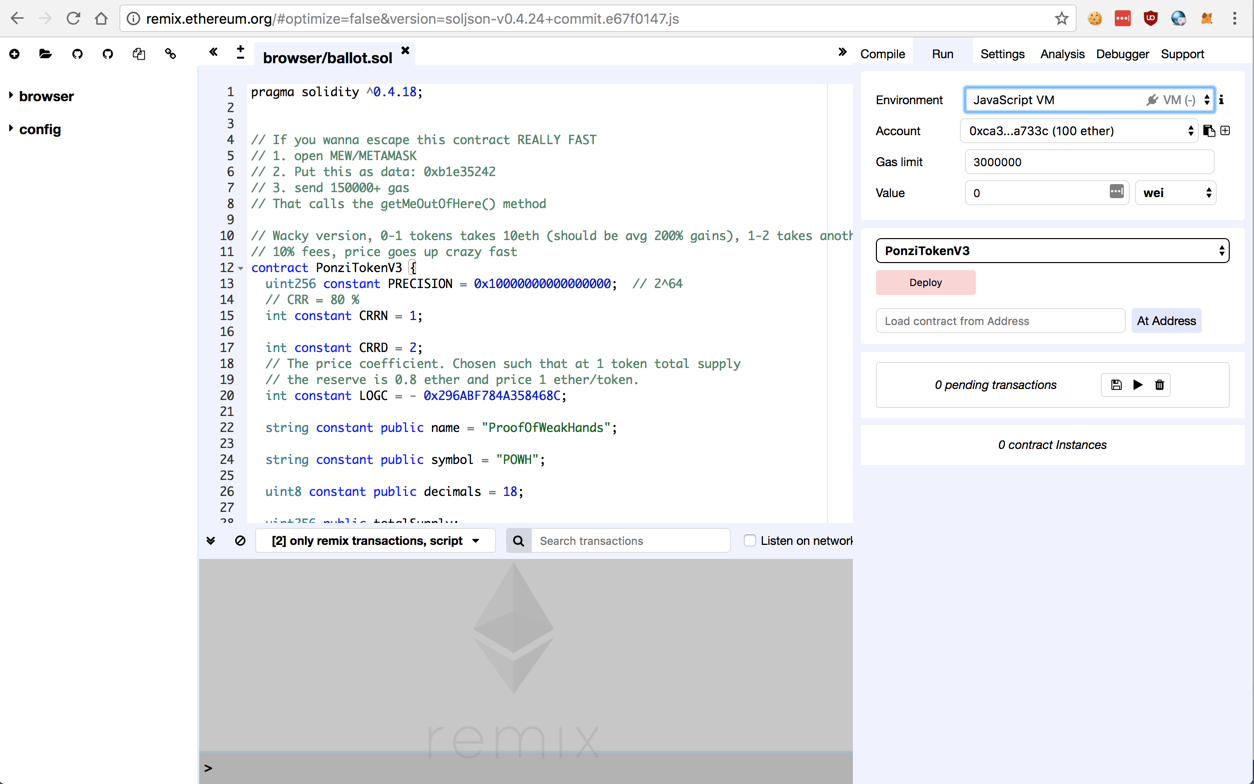Click the GitHub icon beside the open-folder icon
This screenshot has width=1254, height=784.
77,54
